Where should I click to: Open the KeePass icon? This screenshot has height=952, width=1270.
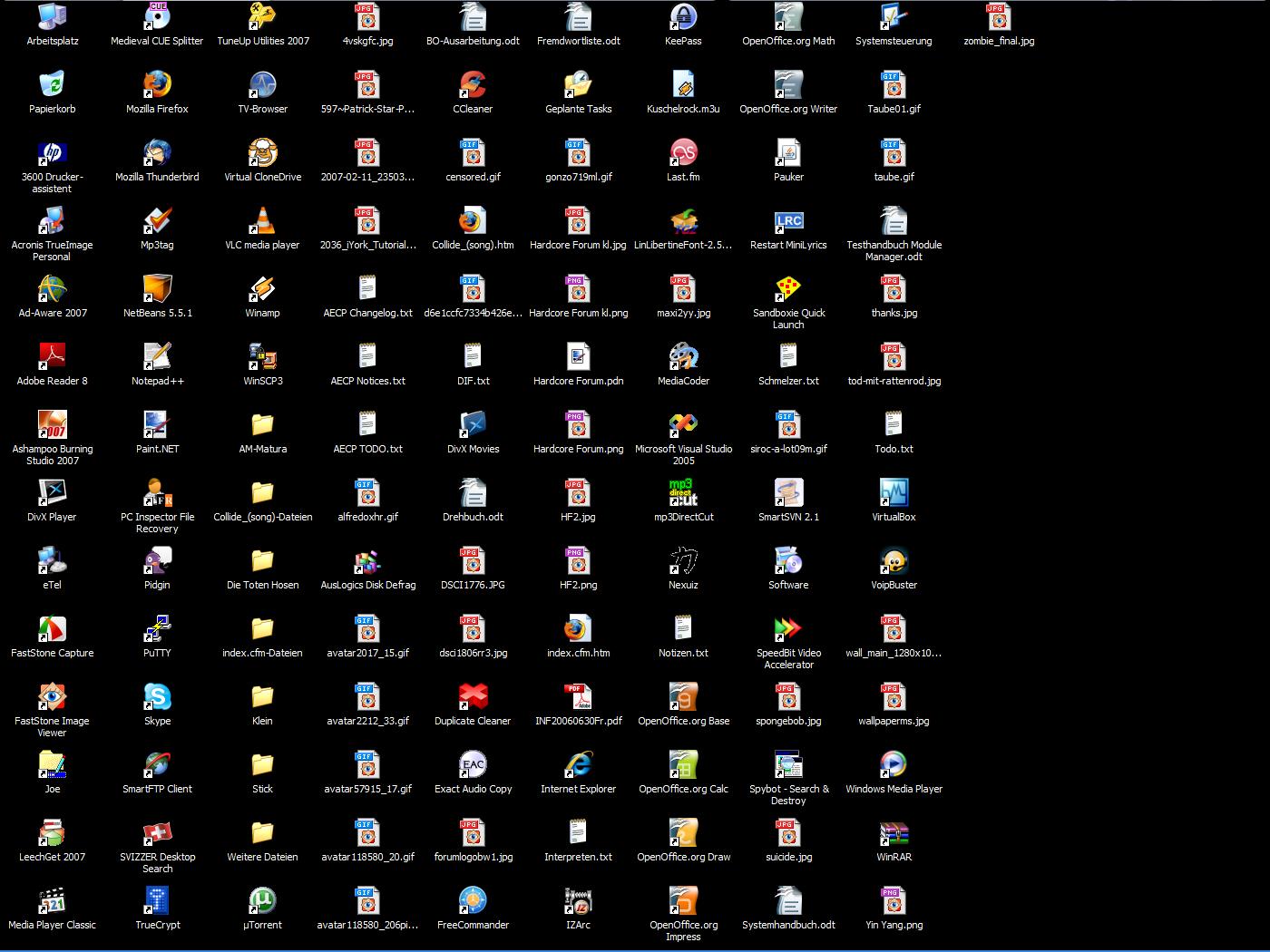click(684, 17)
